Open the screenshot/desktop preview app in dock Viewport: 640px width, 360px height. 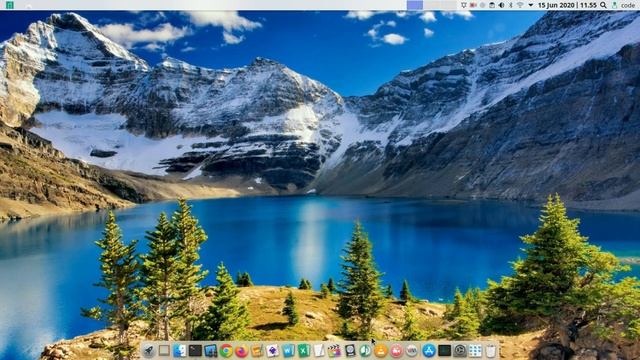211,350
